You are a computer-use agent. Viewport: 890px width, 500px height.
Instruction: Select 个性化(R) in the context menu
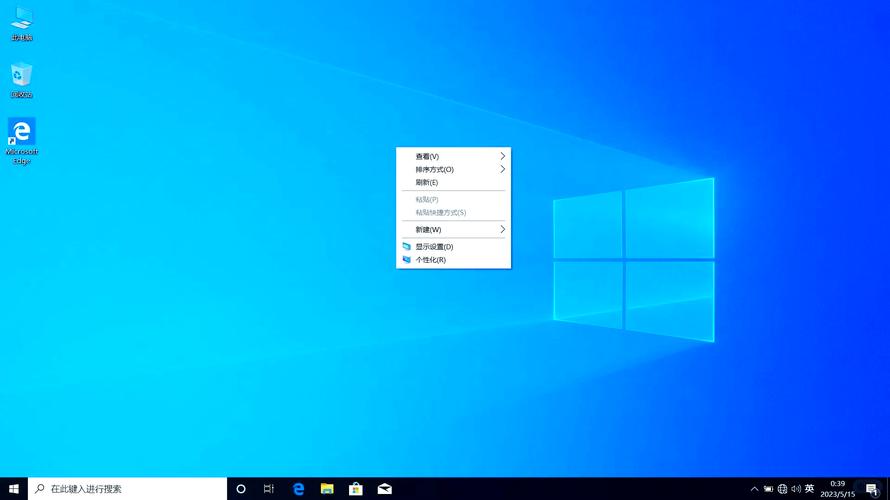(x=431, y=259)
